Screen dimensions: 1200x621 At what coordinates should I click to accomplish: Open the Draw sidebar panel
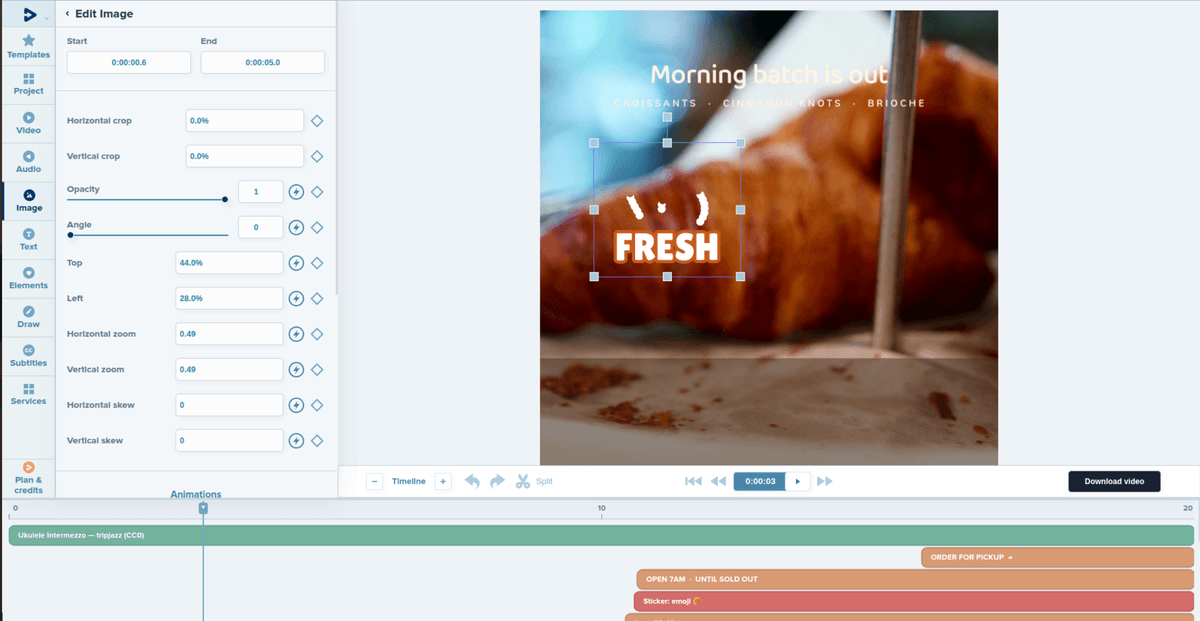pyautogui.click(x=28, y=318)
